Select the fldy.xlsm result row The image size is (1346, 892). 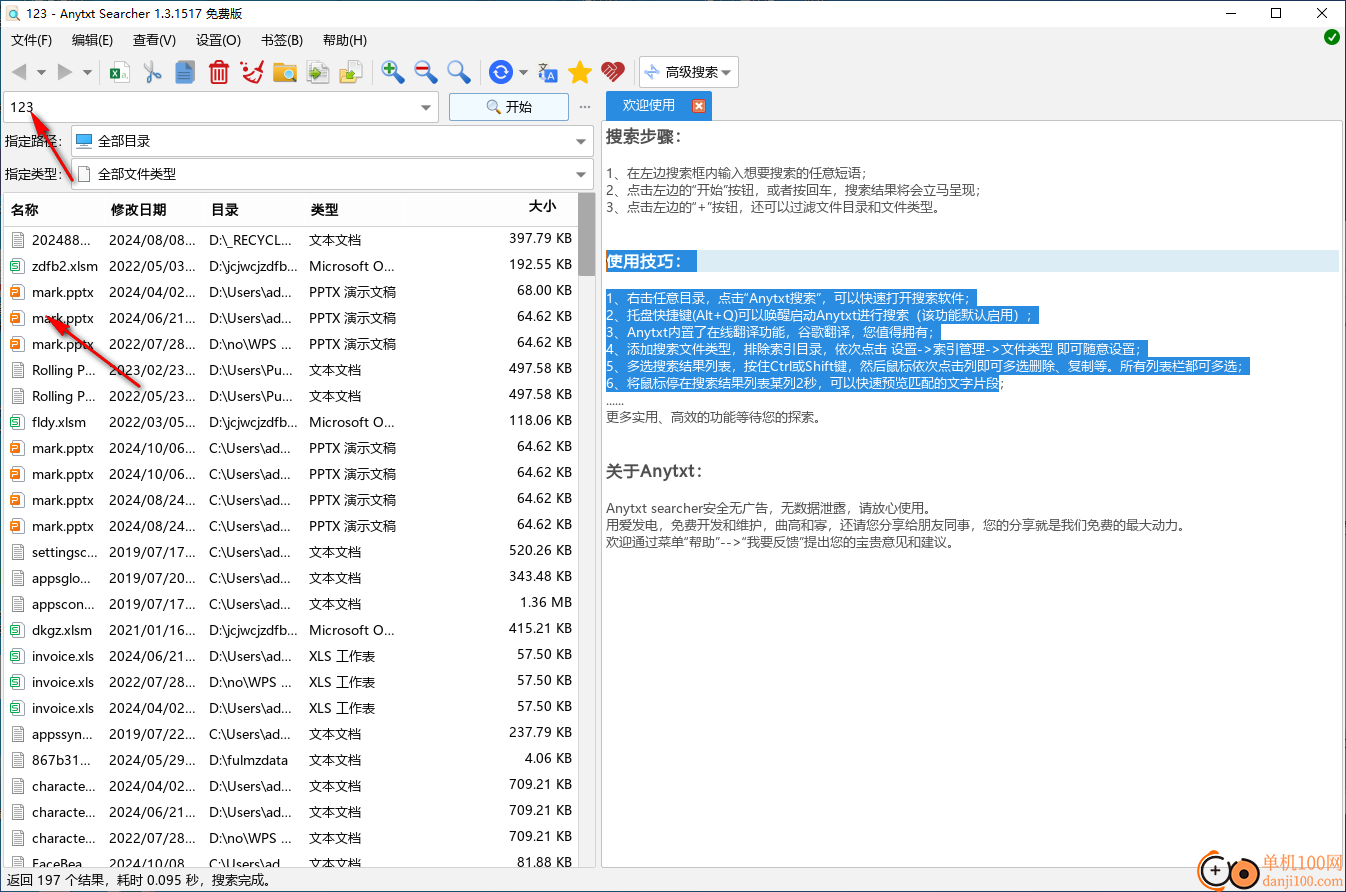tap(291, 422)
